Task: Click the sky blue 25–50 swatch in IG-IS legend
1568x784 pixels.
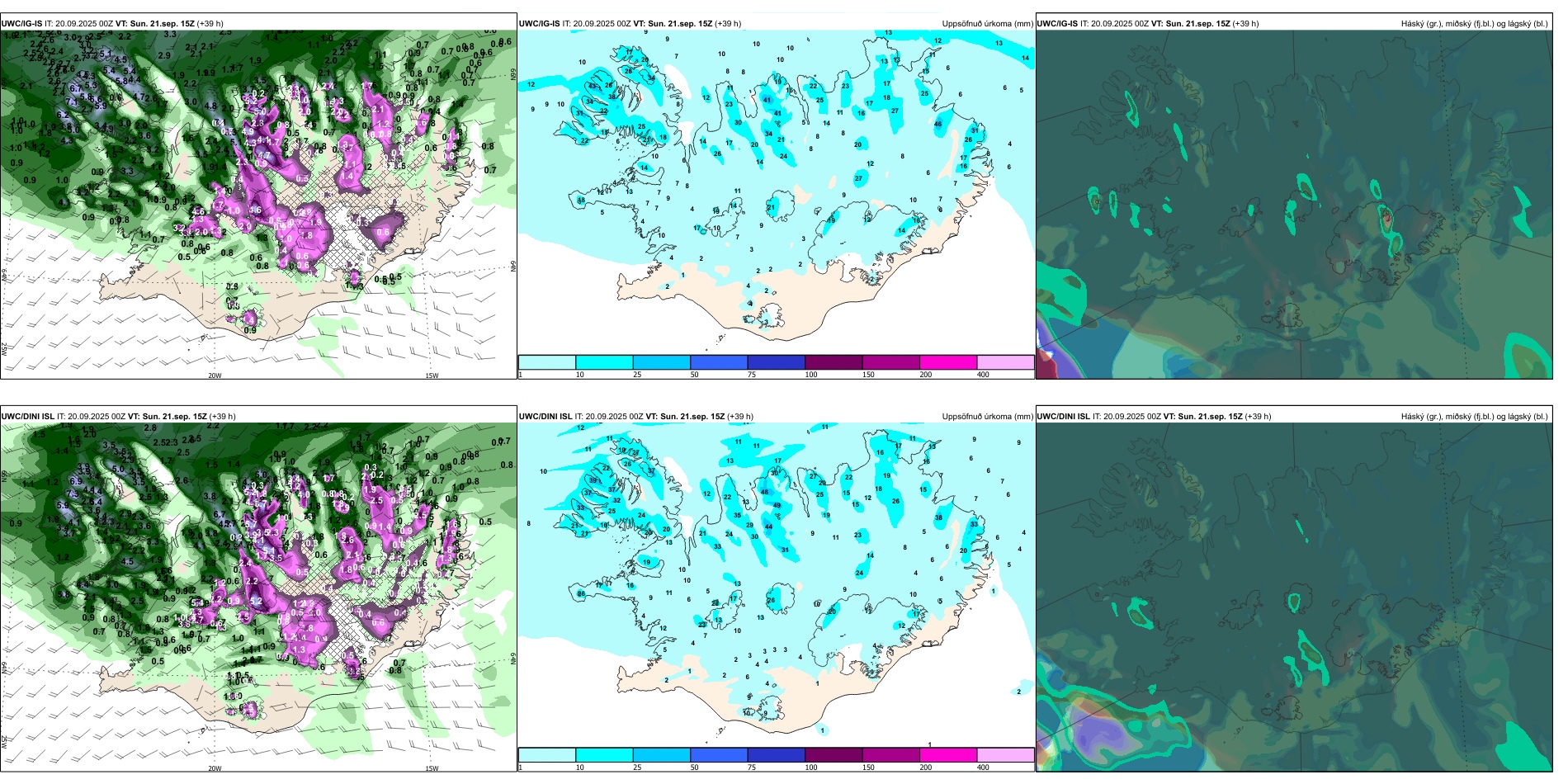Action: click(661, 362)
